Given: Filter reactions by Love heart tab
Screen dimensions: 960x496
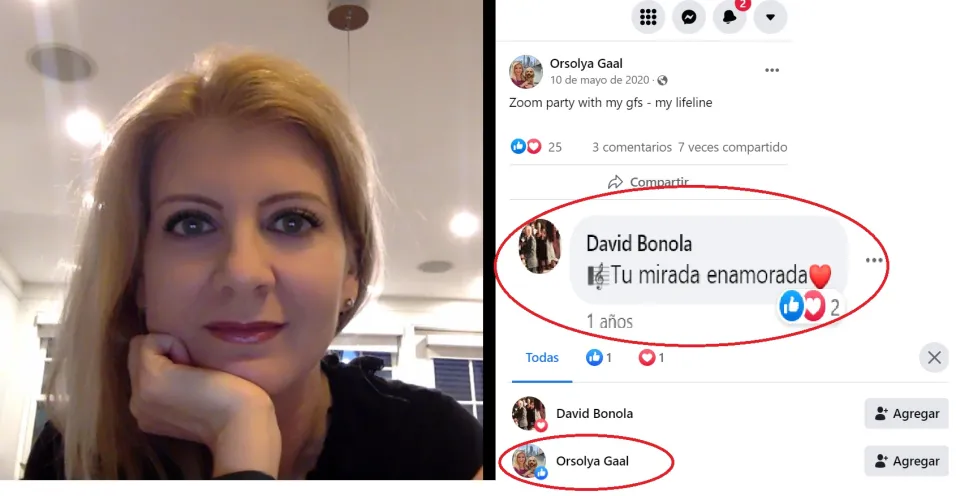Looking at the screenshot, I should pos(652,358).
